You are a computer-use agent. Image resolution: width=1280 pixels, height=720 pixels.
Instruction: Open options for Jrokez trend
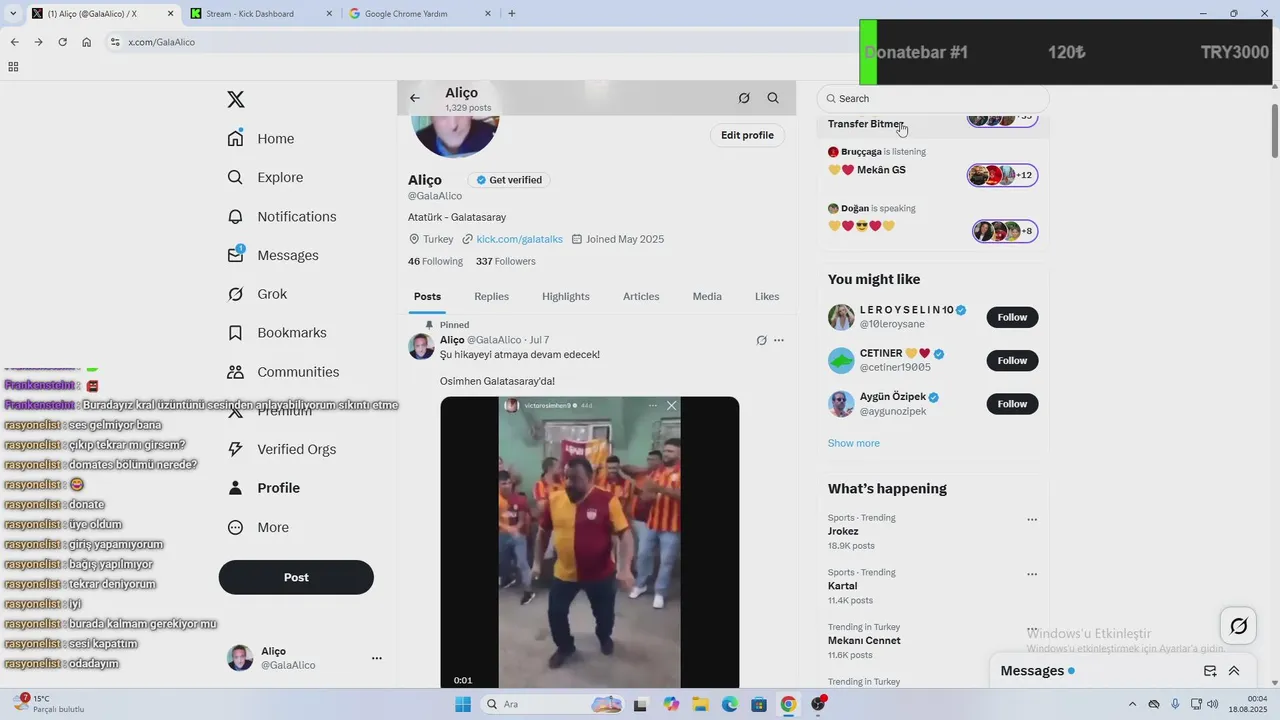pyautogui.click(x=1032, y=520)
